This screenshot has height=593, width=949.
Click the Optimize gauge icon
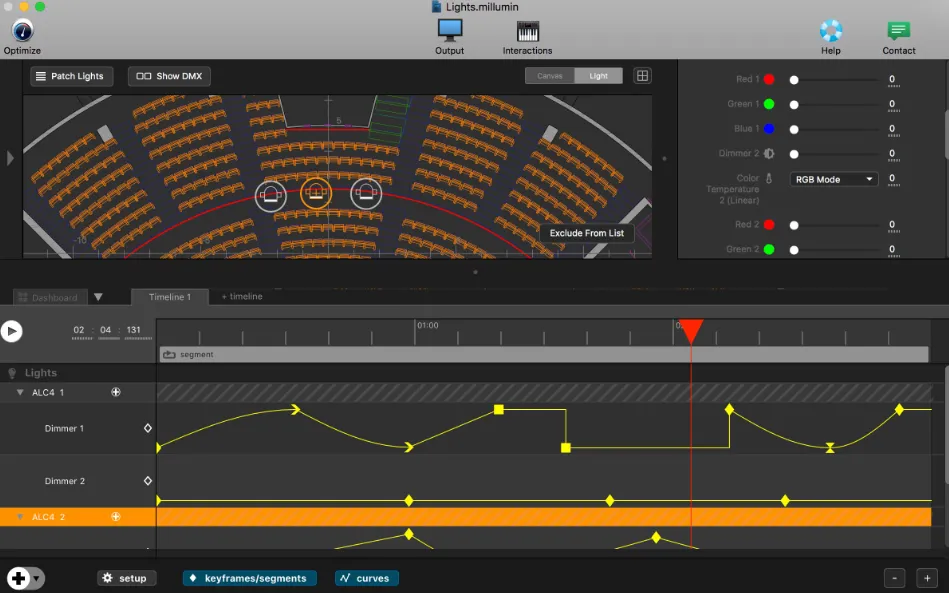(22, 30)
